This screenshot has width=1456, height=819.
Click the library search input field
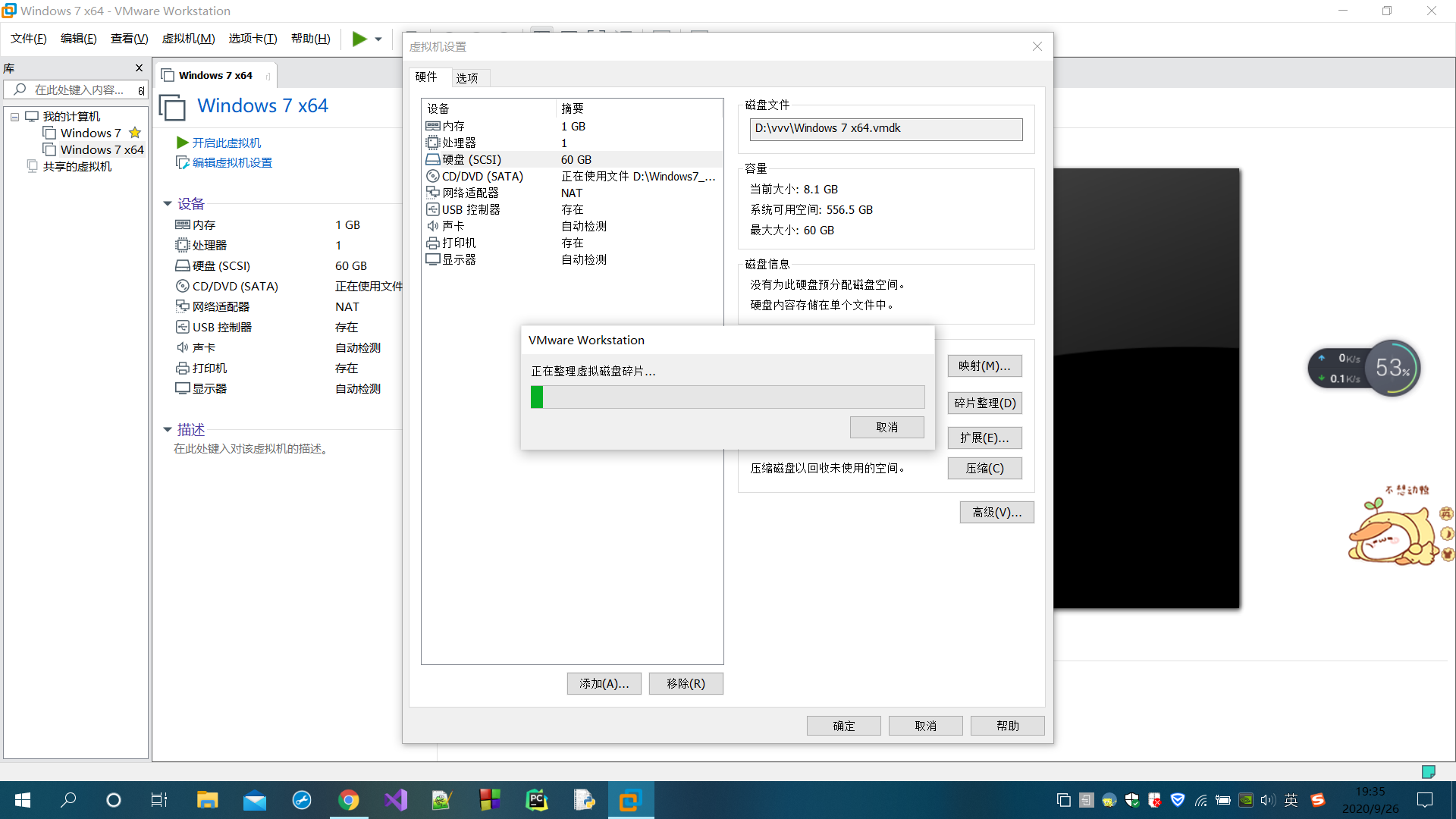[76, 89]
